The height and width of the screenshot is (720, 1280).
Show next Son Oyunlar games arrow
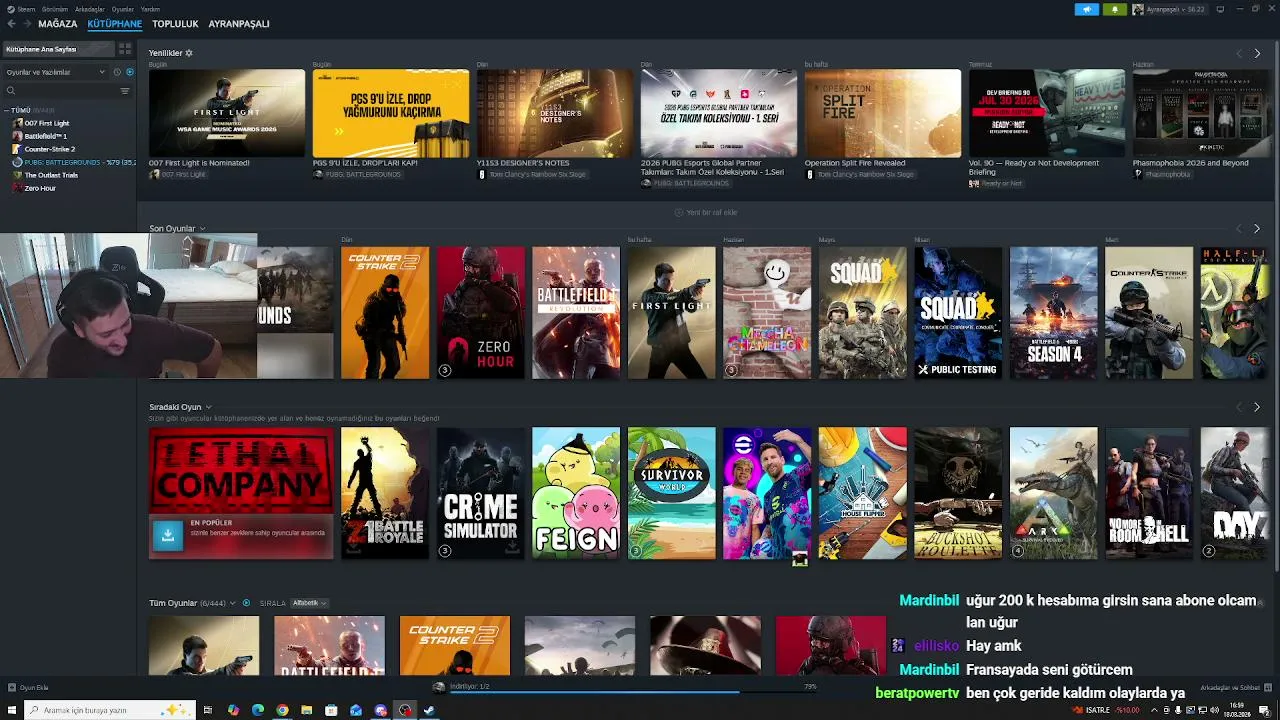(x=1257, y=229)
